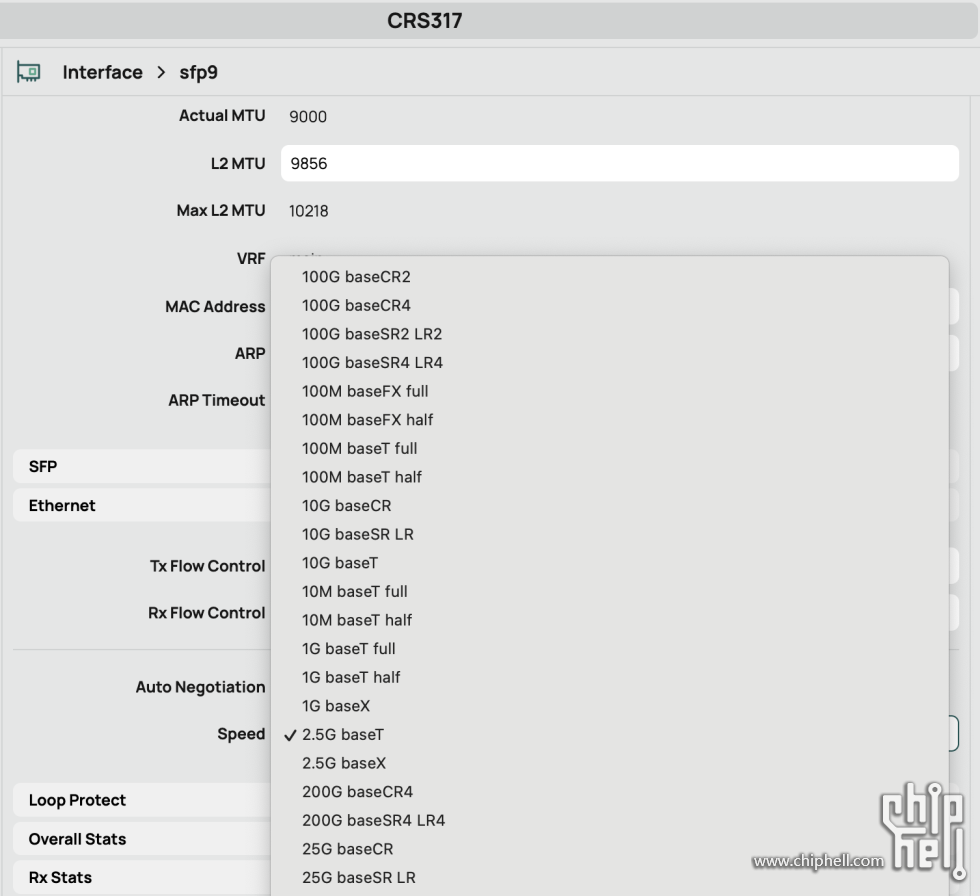Select 200G baseSR4 LR4 speed option
980x896 pixels.
[374, 821]
